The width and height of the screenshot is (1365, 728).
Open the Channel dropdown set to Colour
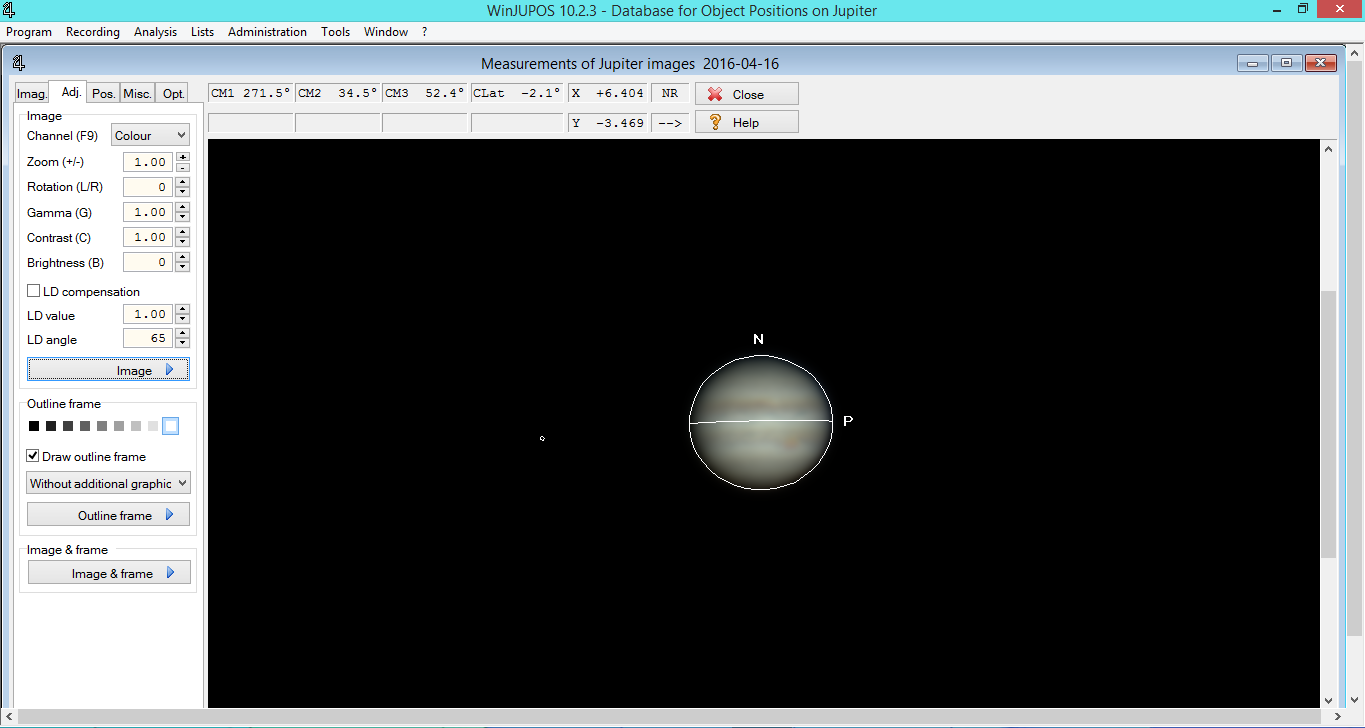pos(150,135)
